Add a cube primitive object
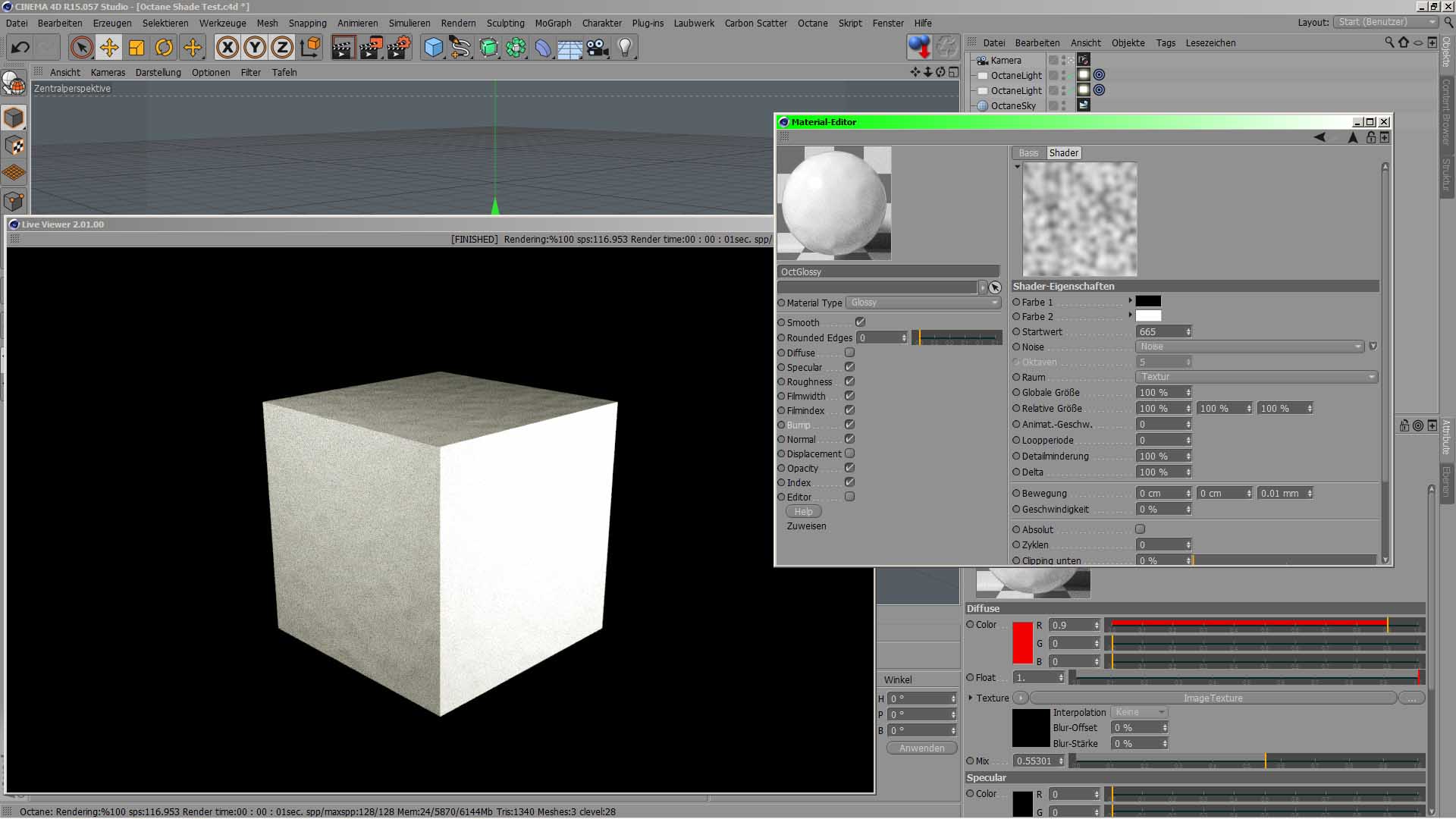 click(433, 48)
